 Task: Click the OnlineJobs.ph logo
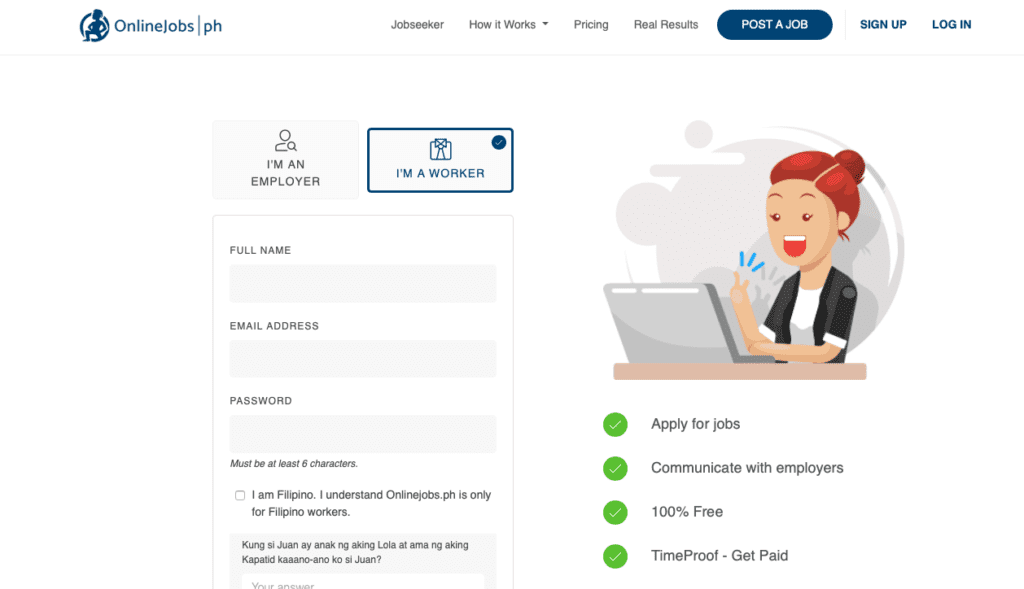click(x=151, y=25)
